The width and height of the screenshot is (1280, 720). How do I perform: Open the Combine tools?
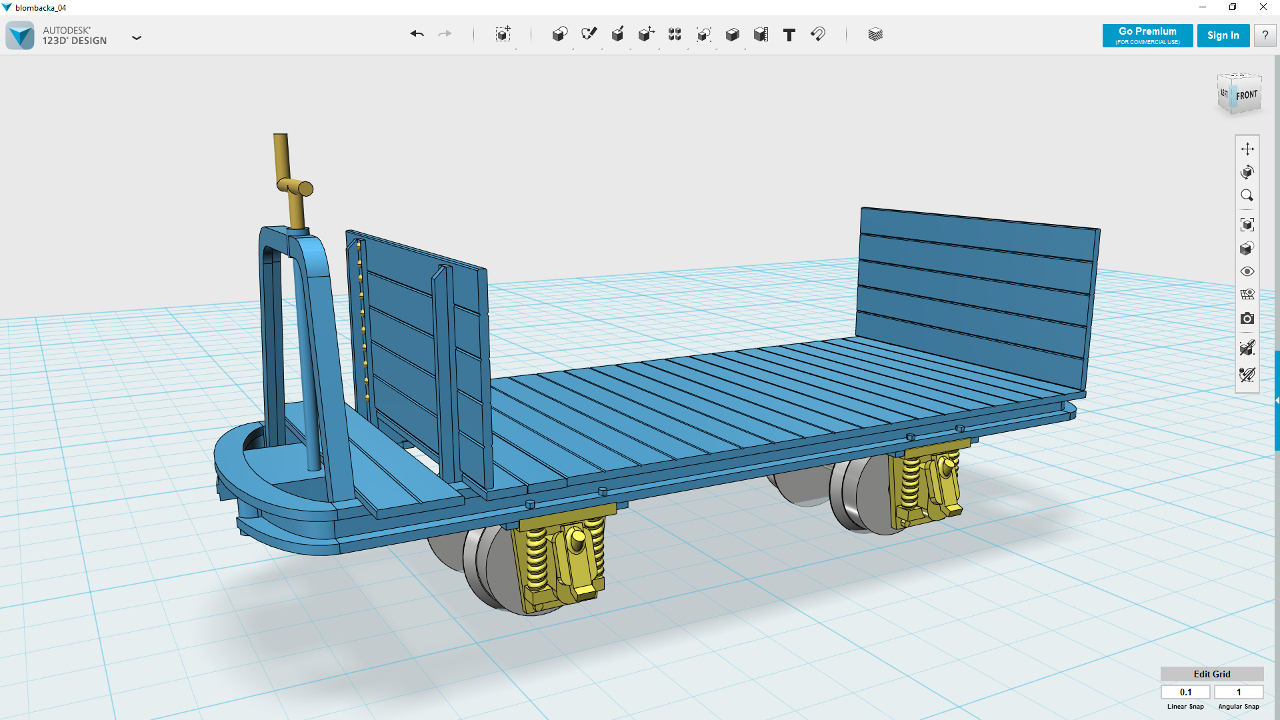732,34
